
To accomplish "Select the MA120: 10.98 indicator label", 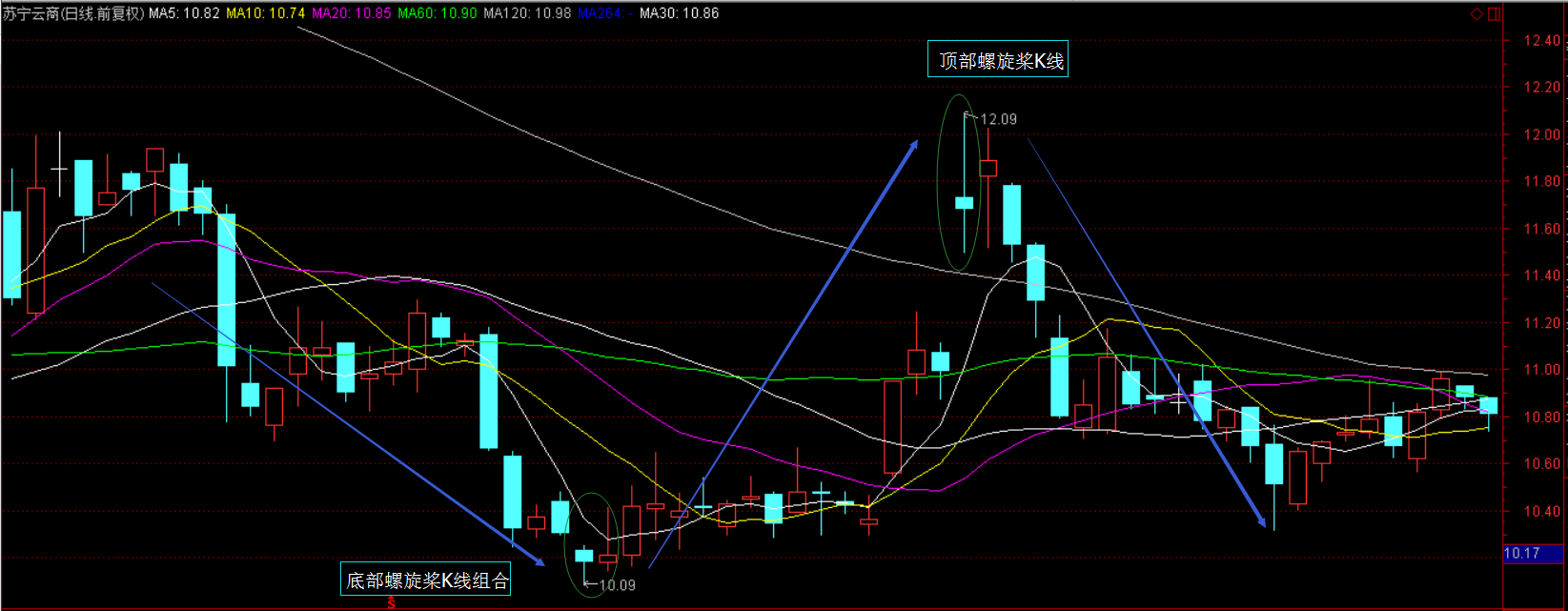I will [527, 13].
